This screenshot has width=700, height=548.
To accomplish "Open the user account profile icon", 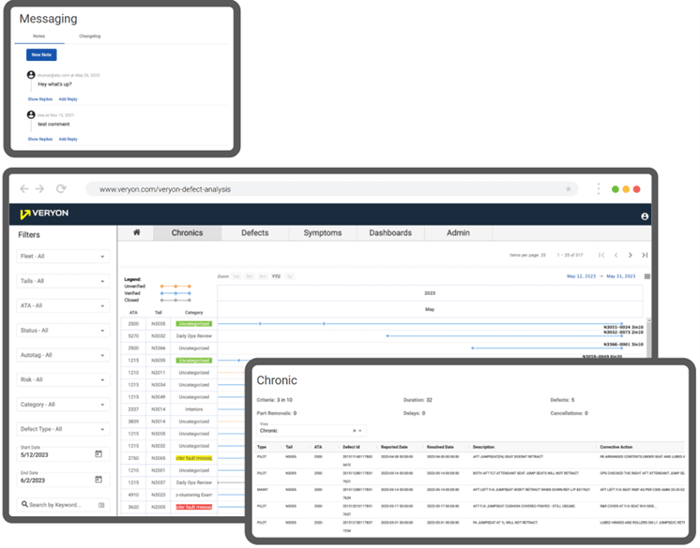I will point(645,215).
